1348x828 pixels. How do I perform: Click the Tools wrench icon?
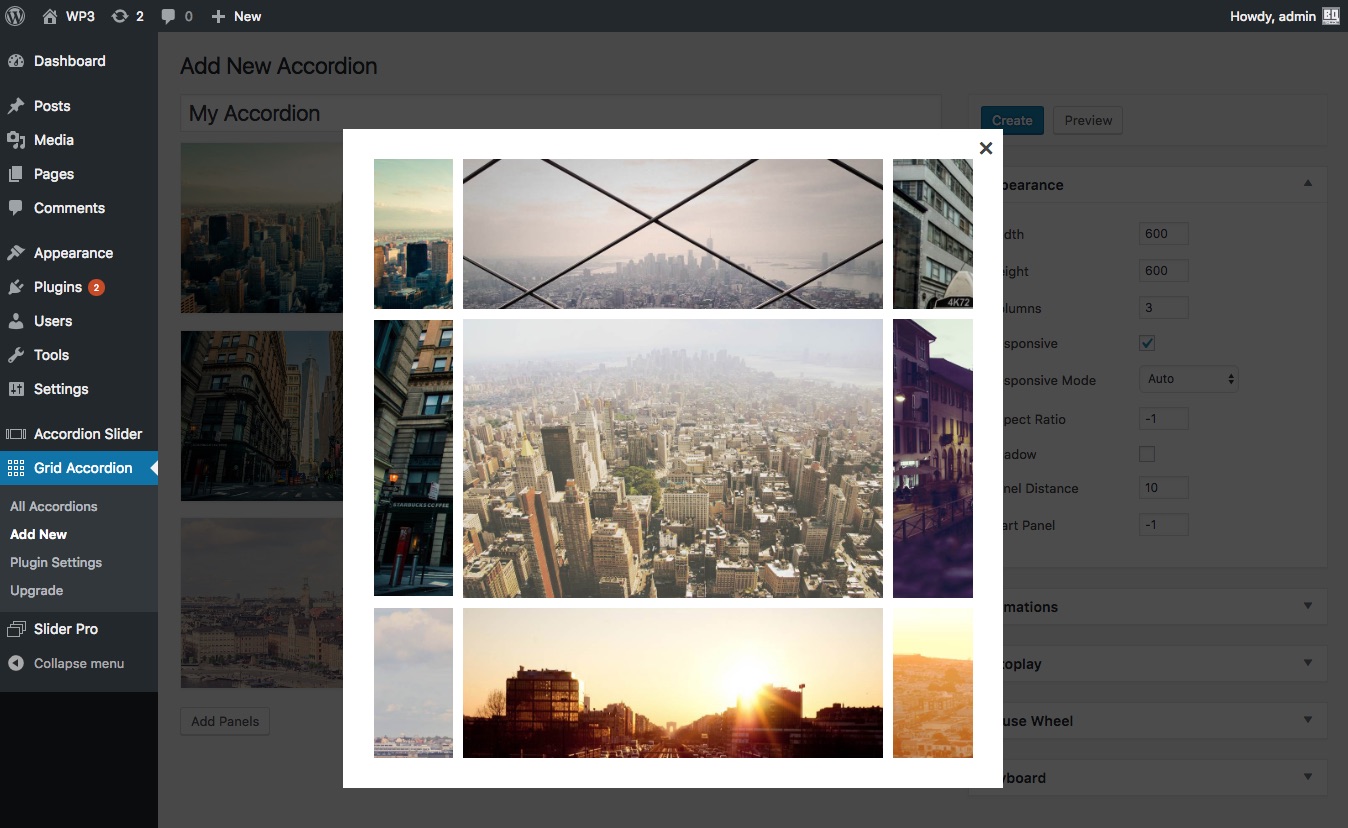point(15,355)
